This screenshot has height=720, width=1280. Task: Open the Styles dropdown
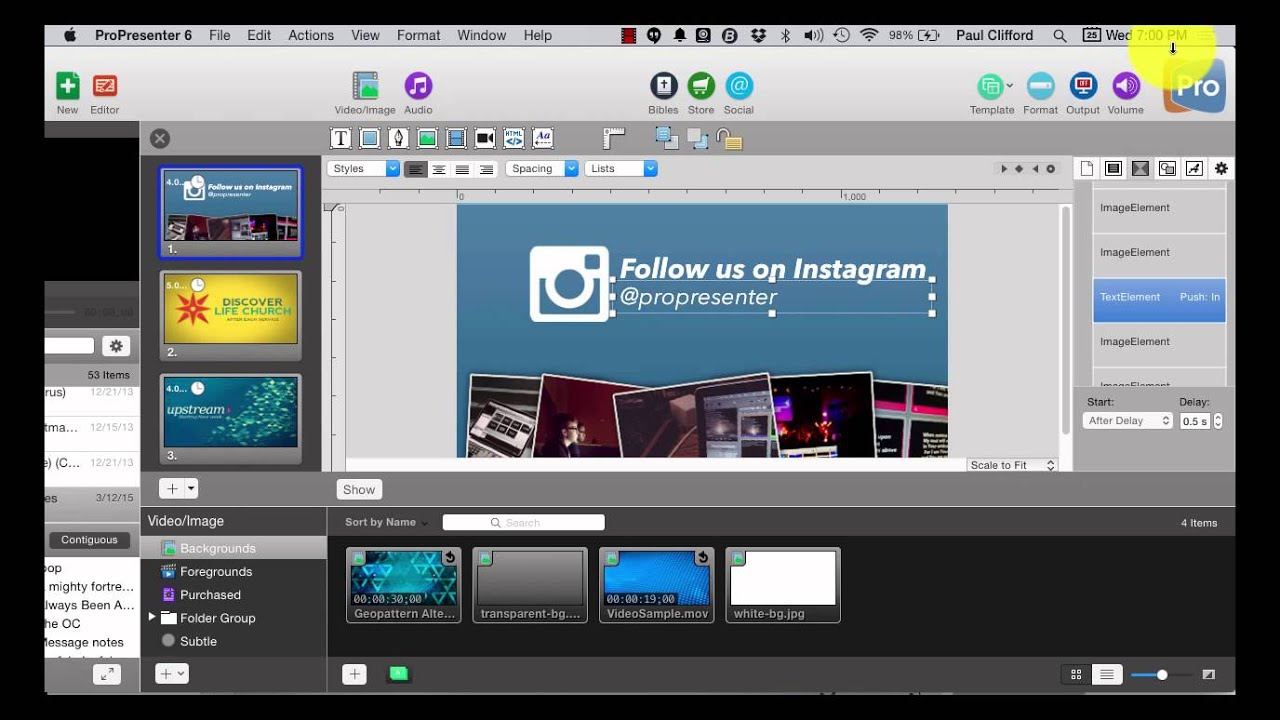point(363,169)
